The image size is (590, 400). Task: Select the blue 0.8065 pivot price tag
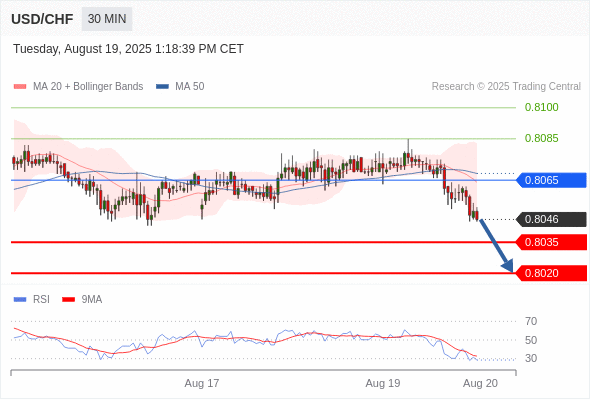pos(551,180)
